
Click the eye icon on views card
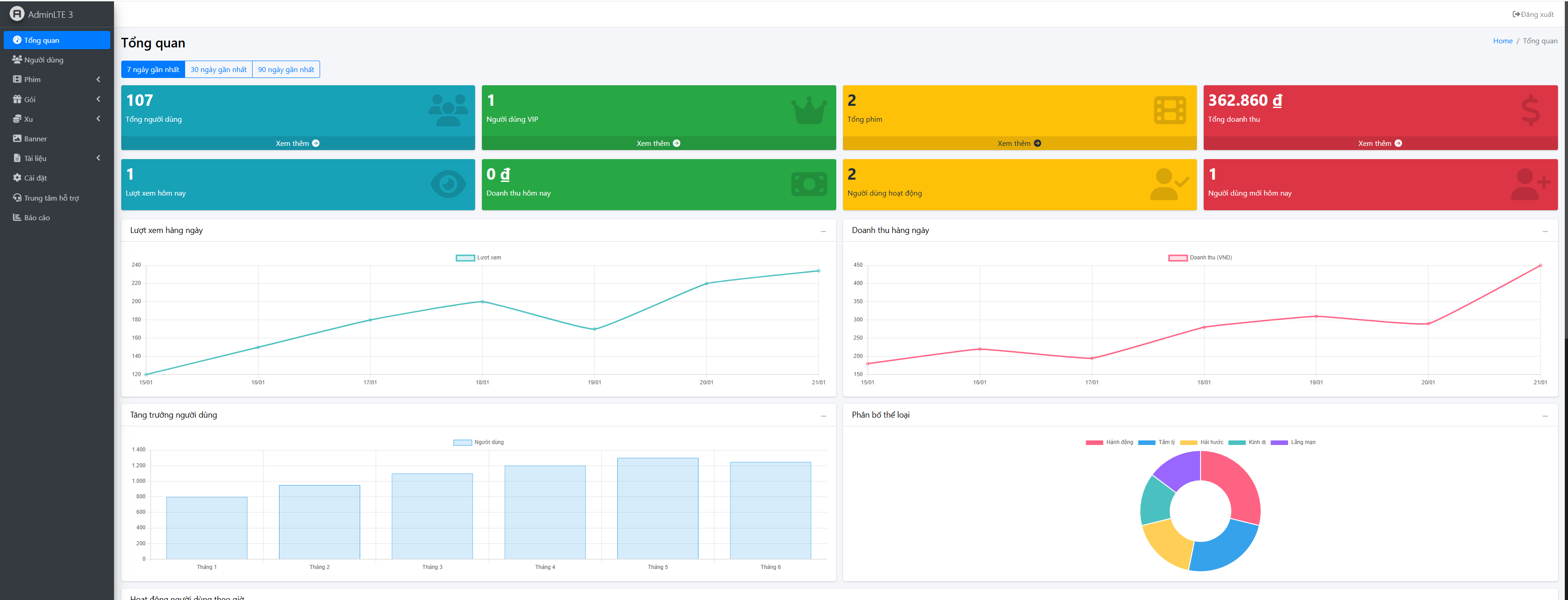pos(448,184)
